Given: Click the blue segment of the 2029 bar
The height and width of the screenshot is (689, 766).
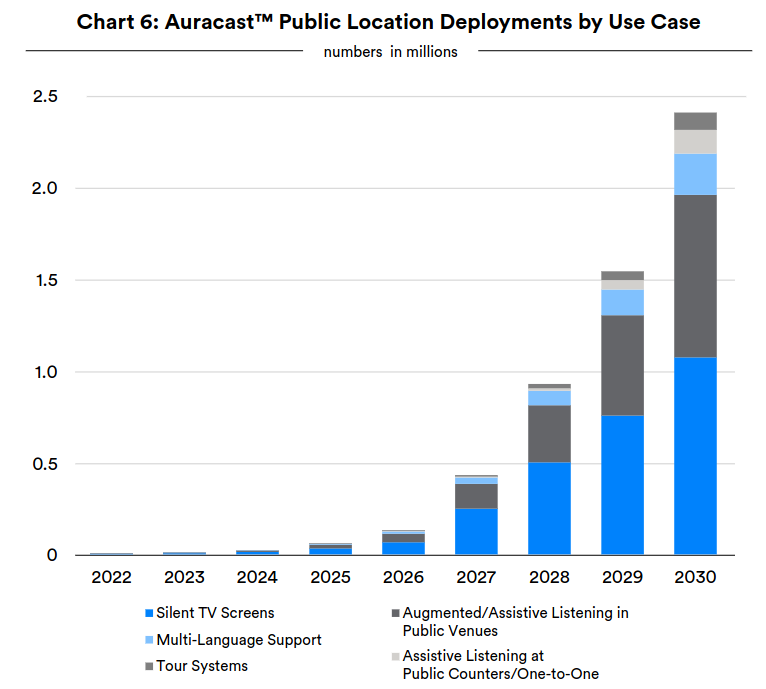Looking at the screenshot, I should [622, 485].
